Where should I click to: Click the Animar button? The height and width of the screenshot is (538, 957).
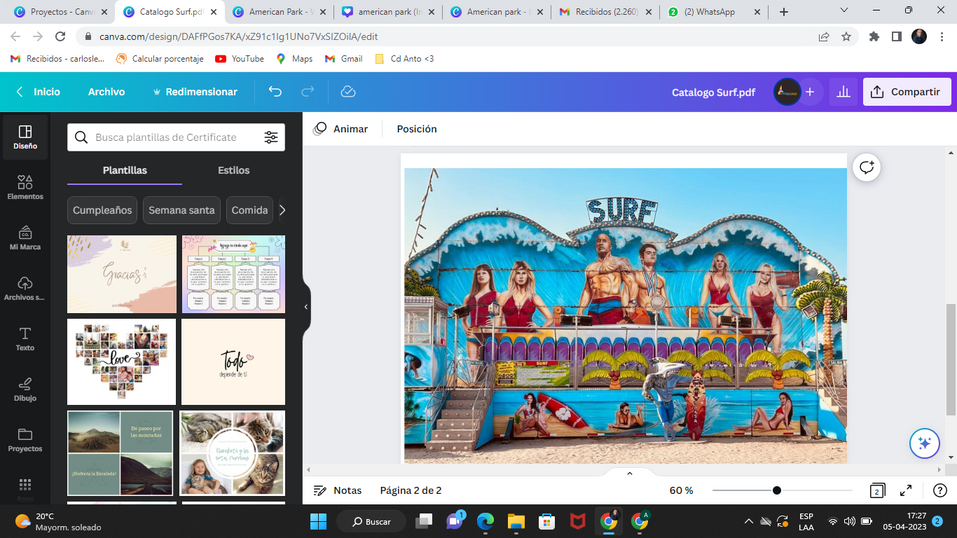point(341,129)
